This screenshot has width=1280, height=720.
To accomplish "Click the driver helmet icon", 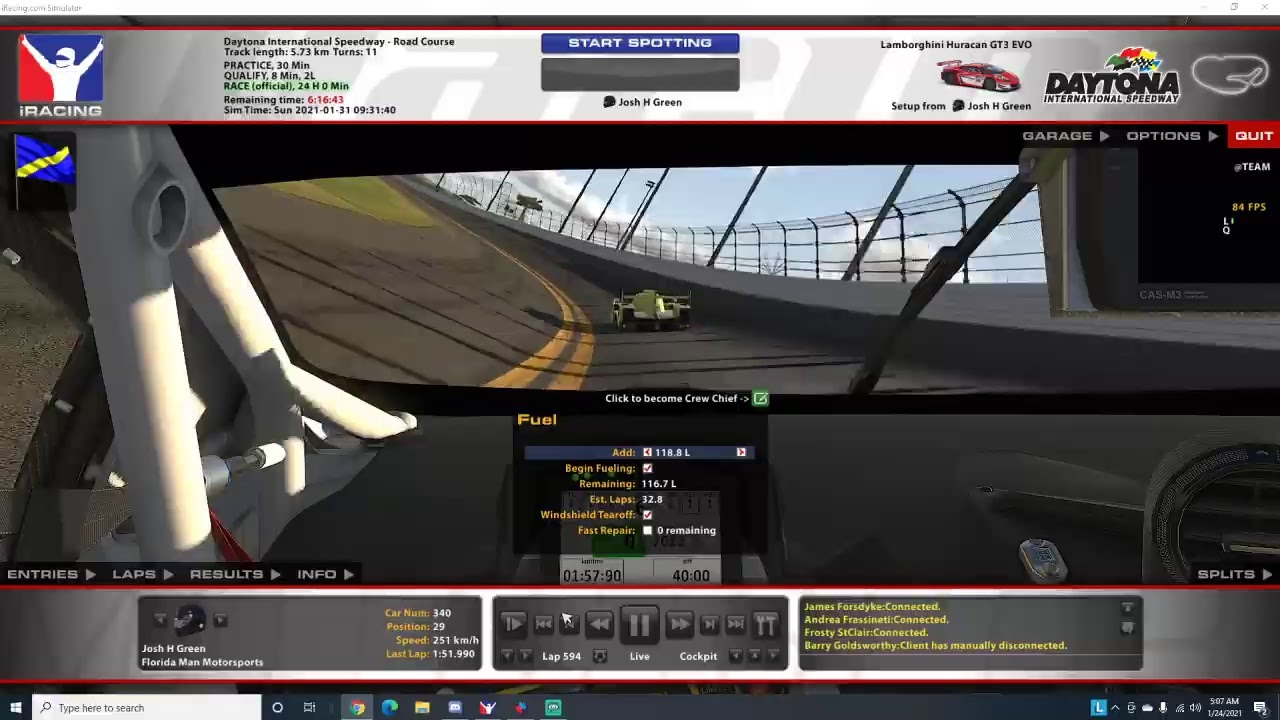I will click(x=189, y=621).
